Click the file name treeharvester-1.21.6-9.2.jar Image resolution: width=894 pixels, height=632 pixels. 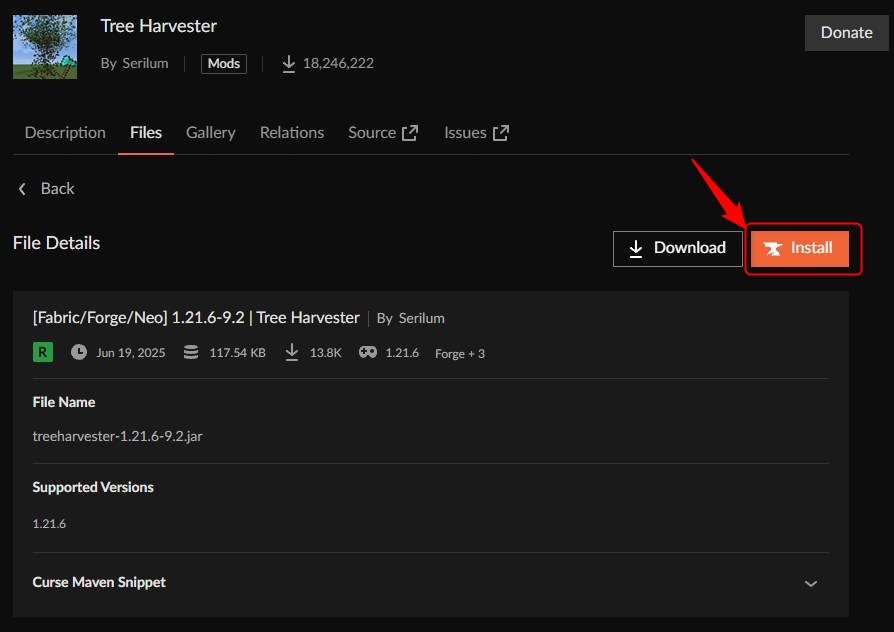click(117, 436)
